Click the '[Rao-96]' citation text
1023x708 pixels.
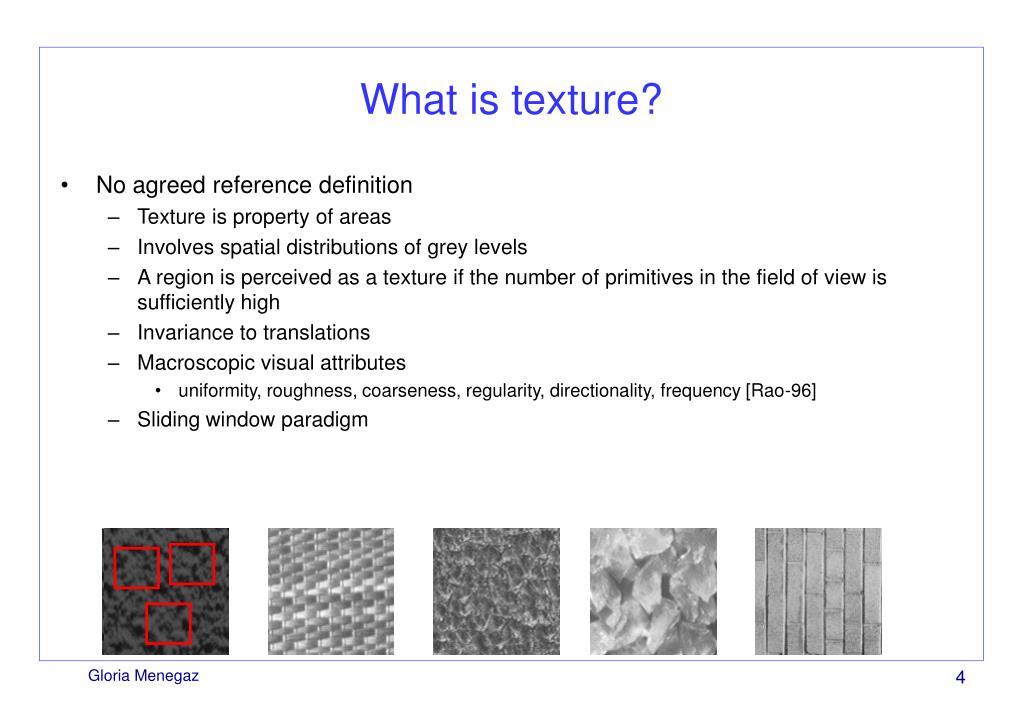point(780,391)
